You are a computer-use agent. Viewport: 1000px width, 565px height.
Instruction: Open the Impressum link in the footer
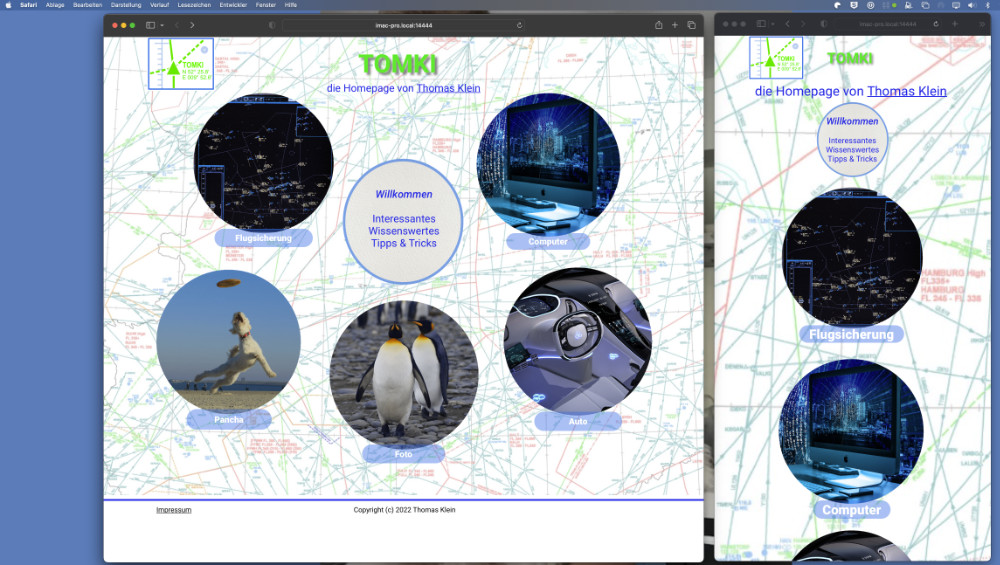[173, 510]
